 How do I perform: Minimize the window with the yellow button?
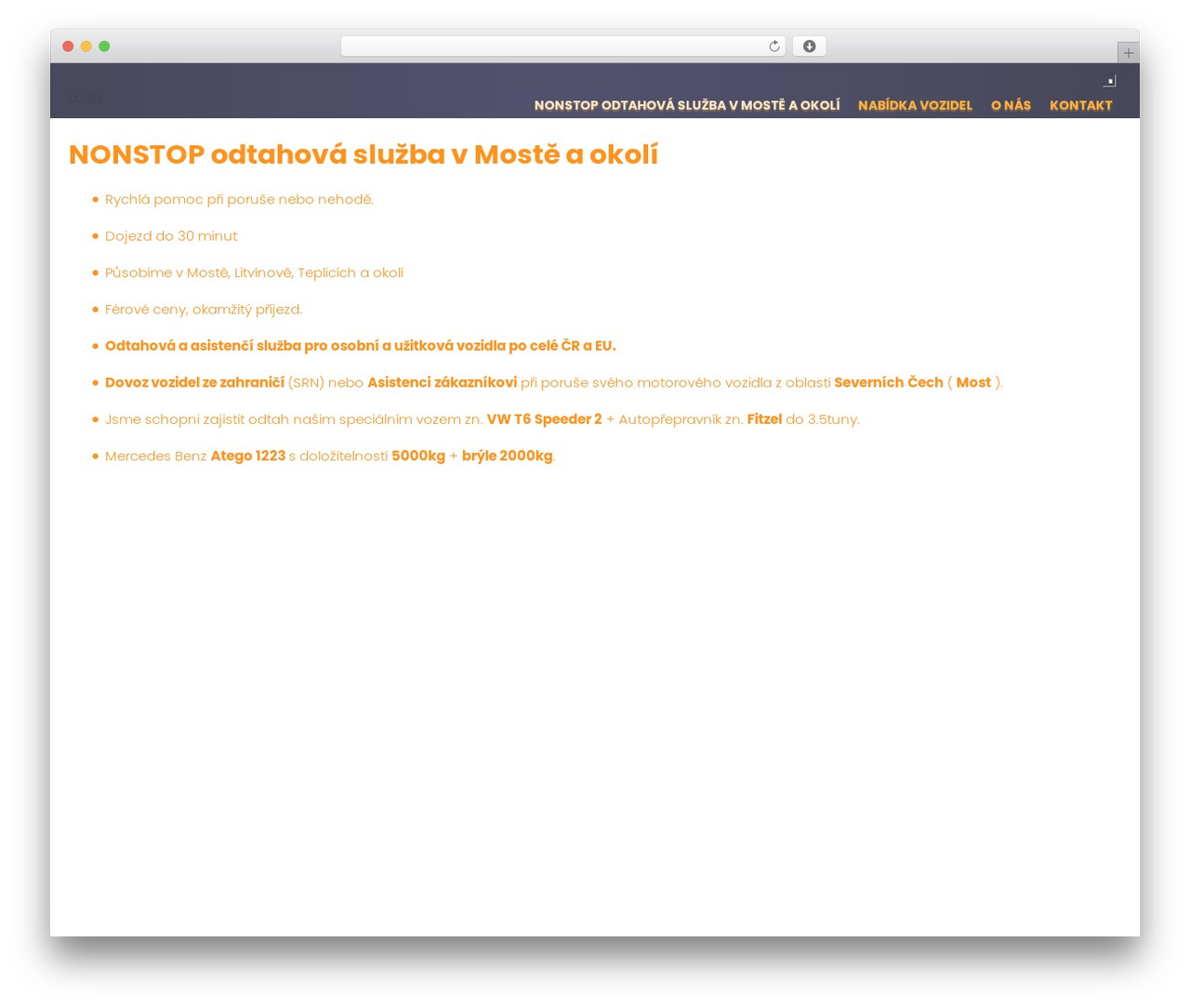[86, 46]
